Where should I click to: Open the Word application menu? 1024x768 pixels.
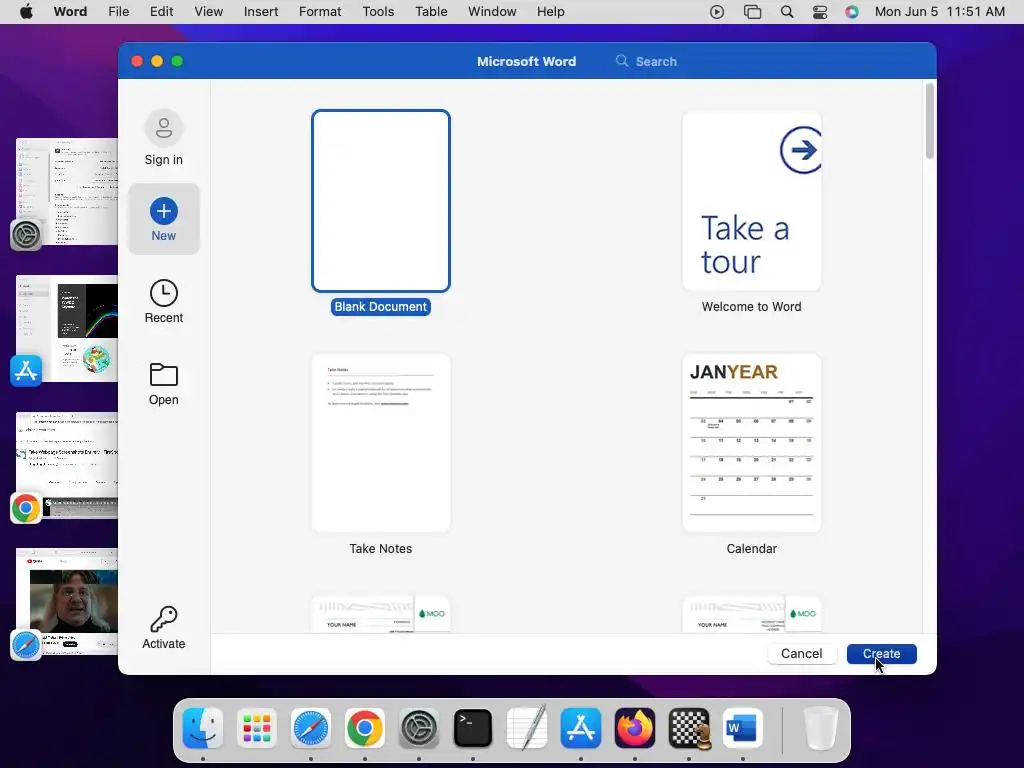pyautogui.click(x=71, y=12)
